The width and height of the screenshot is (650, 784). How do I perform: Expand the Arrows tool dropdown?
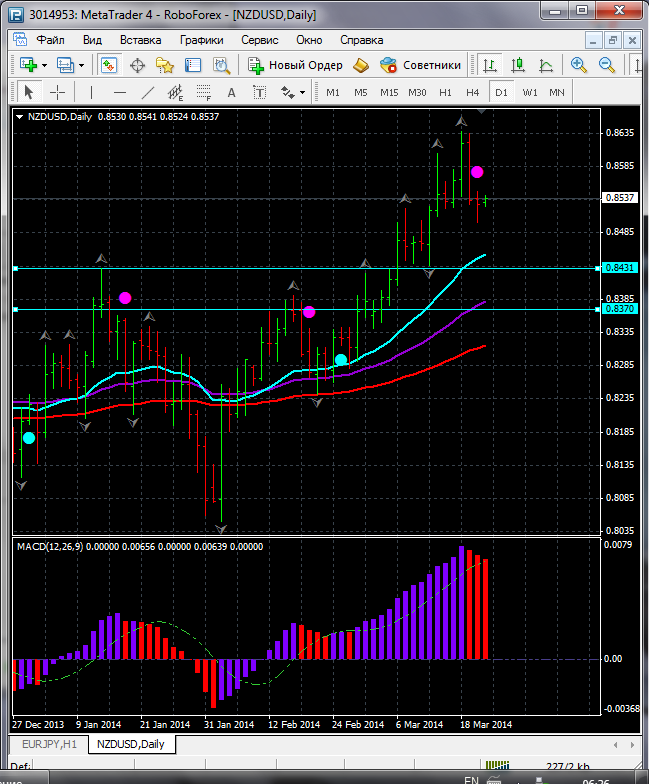(x=302, y=93)
